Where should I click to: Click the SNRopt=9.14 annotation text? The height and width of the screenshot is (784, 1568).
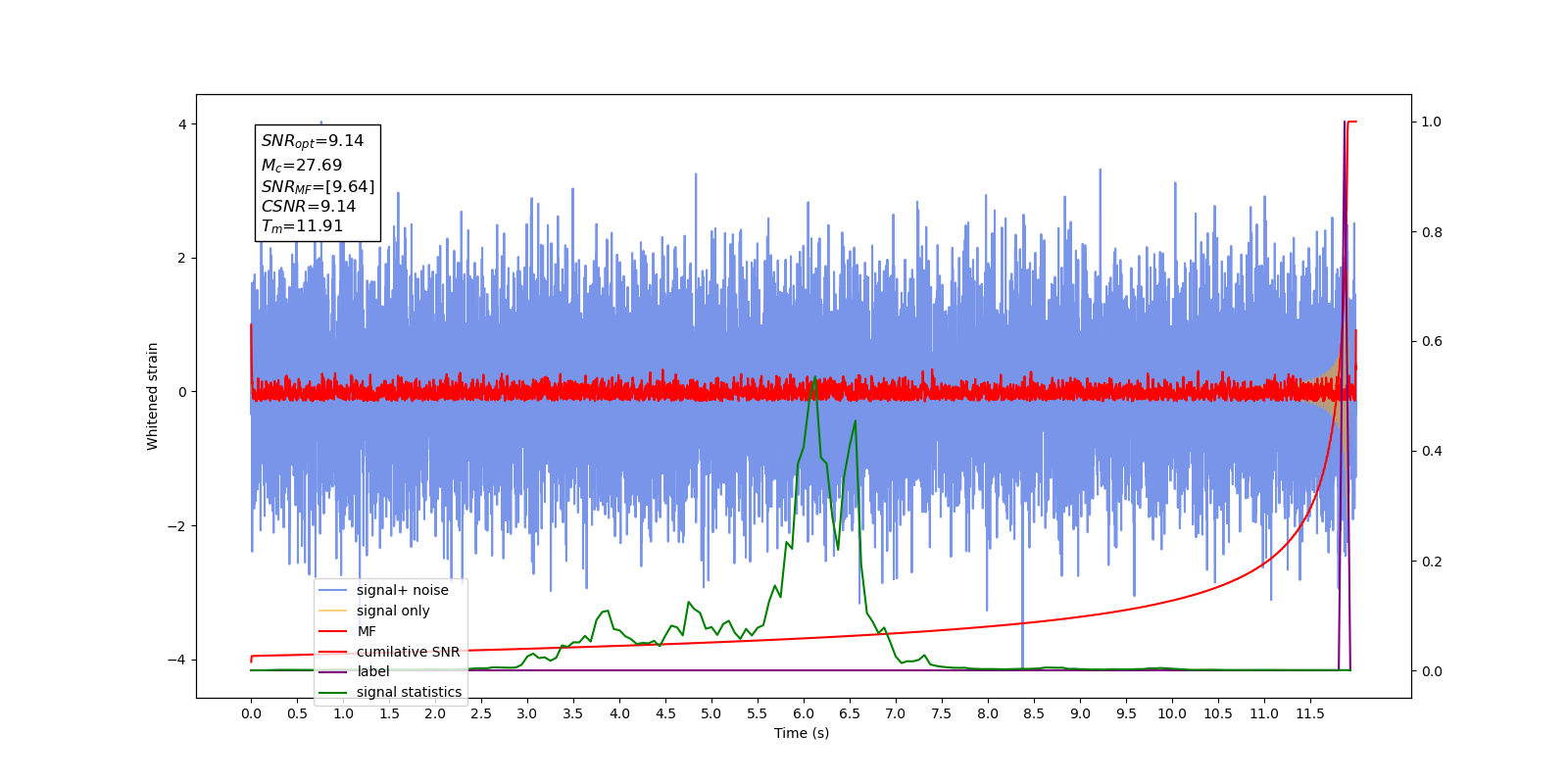click(x=313, y=141)
